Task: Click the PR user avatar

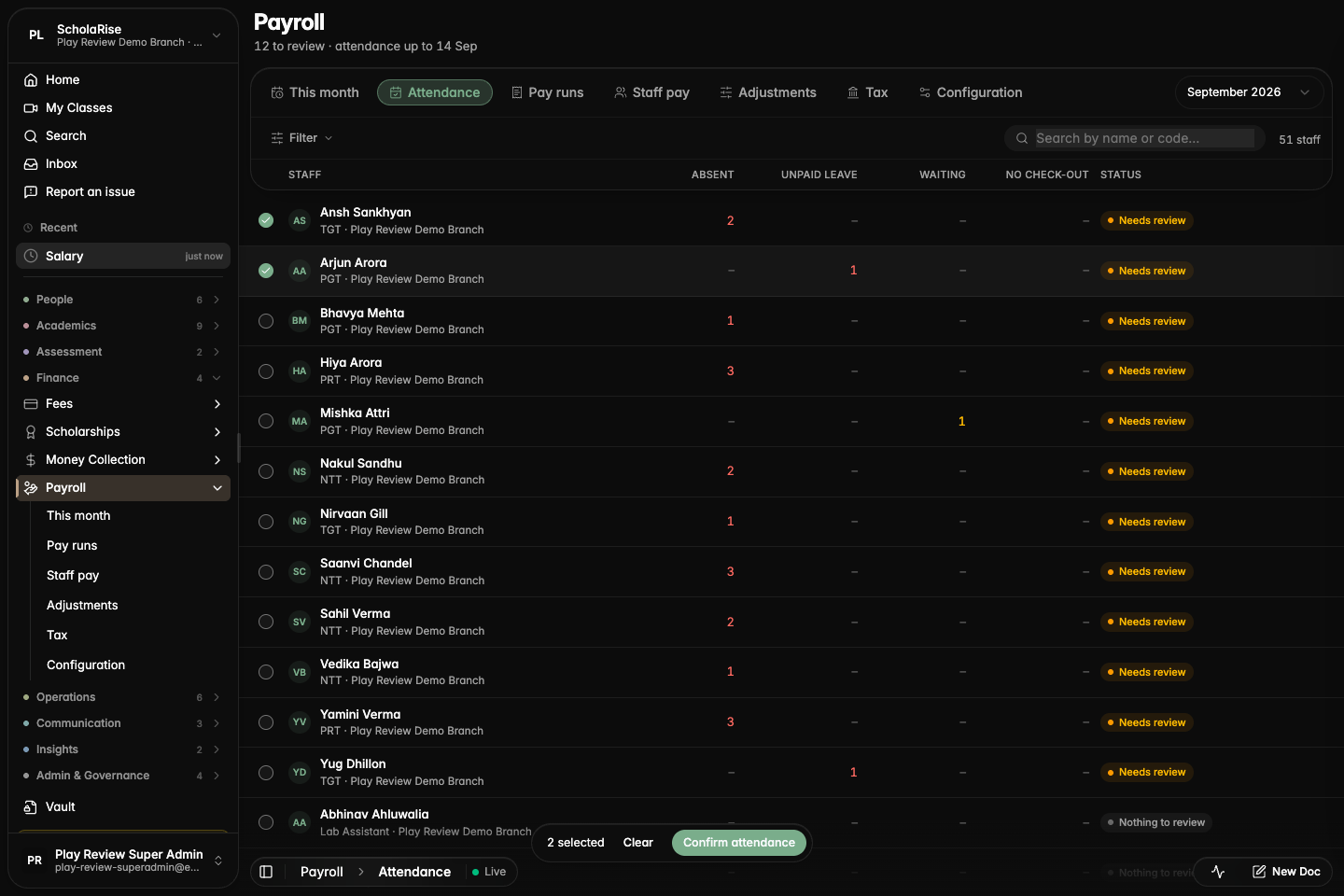Action: [35, 861]
